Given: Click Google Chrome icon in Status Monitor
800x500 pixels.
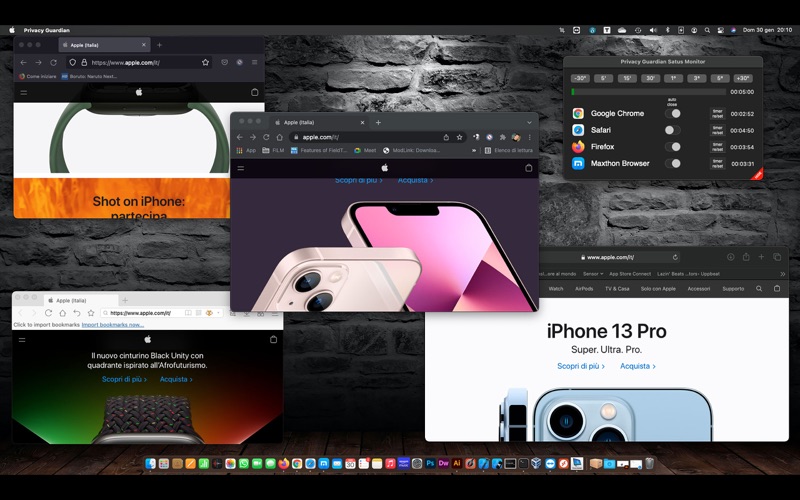Looking at the screenshot, I should (578, 113).
